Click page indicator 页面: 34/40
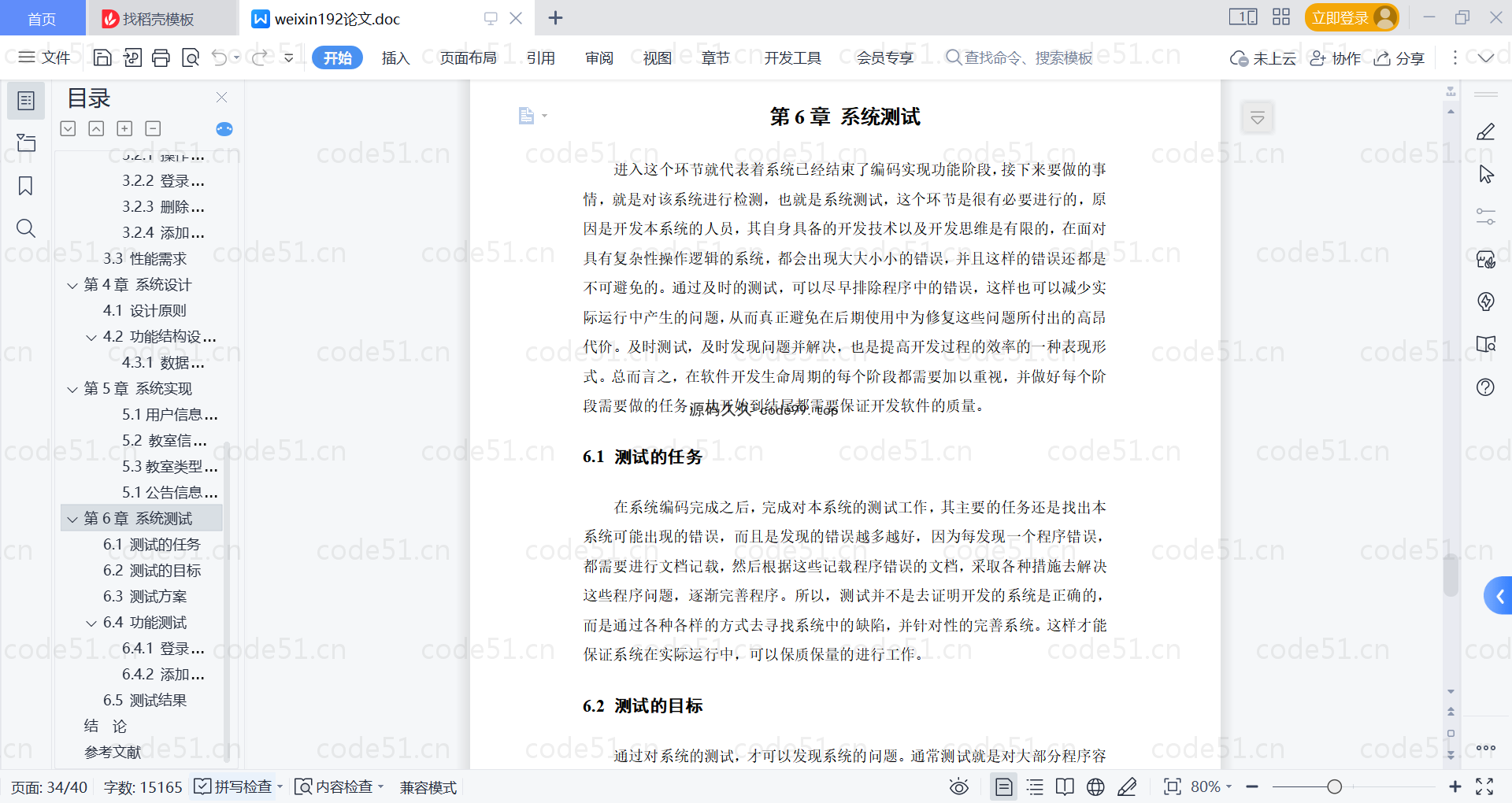Image resolution: width=1512 pixels, height=803 pixels. (x=49, y=786)
